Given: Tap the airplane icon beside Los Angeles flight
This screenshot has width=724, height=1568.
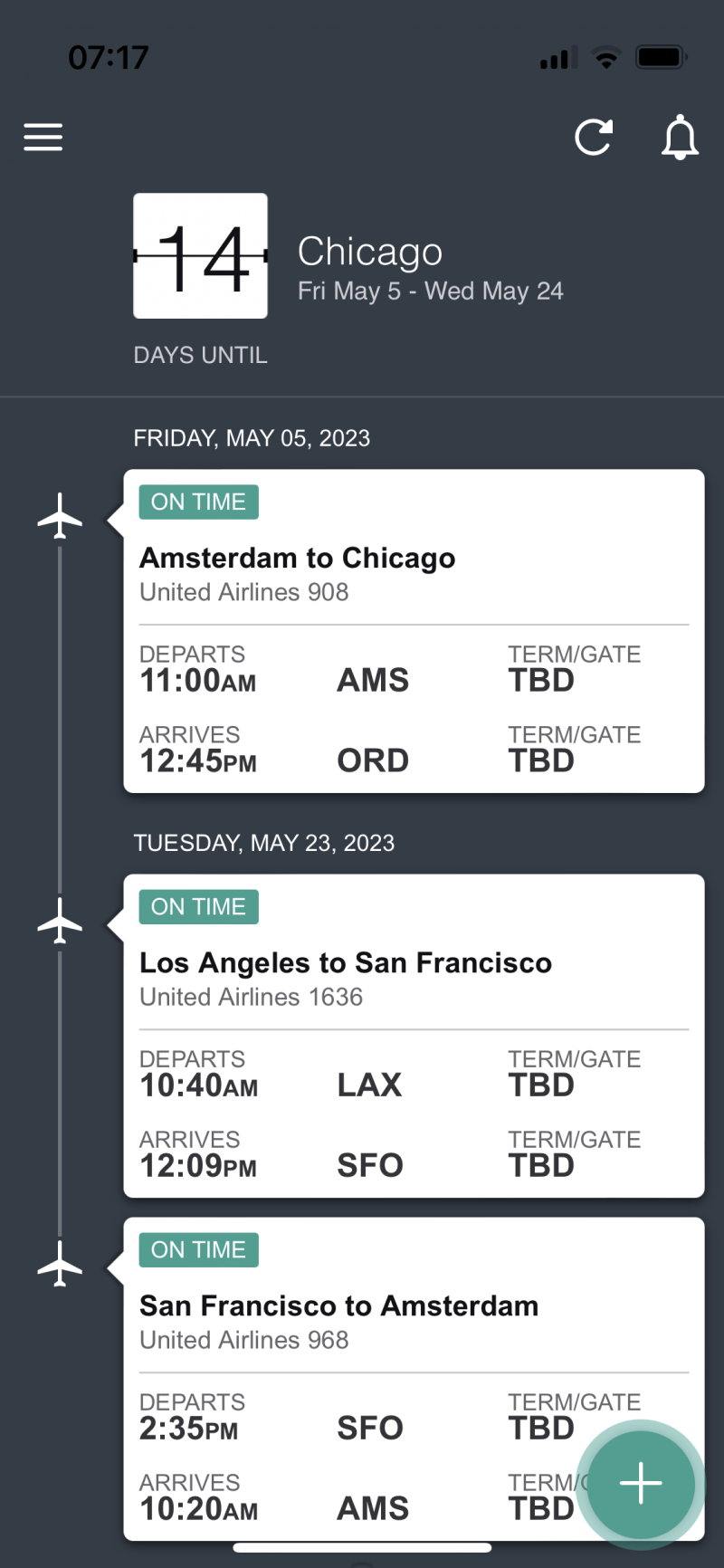Looking at the screenshot, I should (x=60, y=920).
